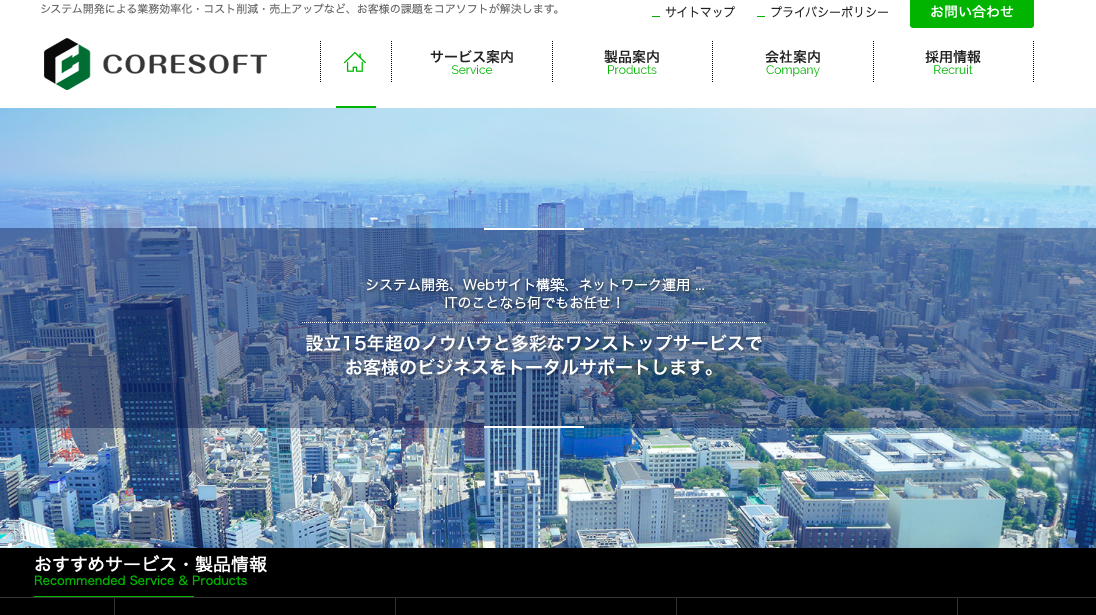Go to the 会社案内 Company page
The image size is (1096, 615).
[x=792, y=62]
